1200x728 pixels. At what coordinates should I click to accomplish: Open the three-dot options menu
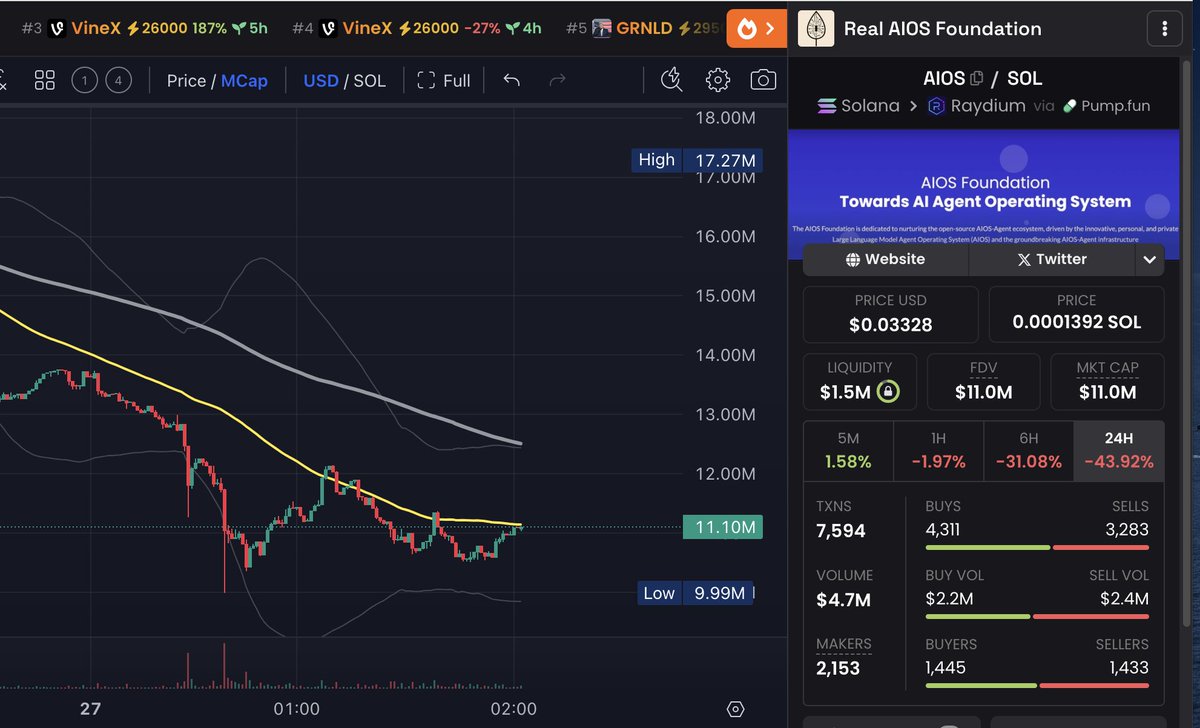(1164, 29)
